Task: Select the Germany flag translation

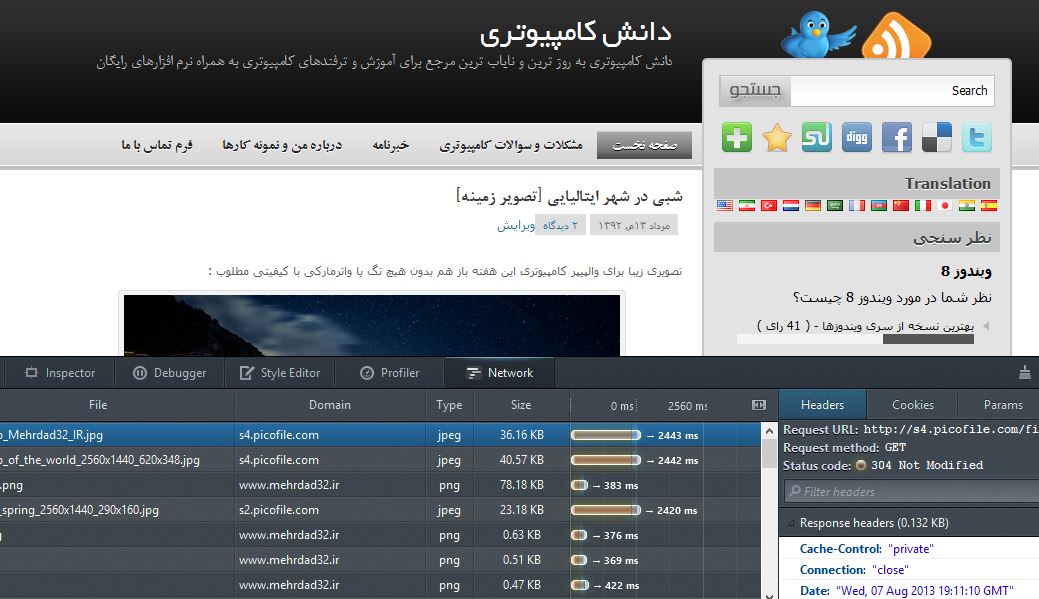Action: point(813,205)
